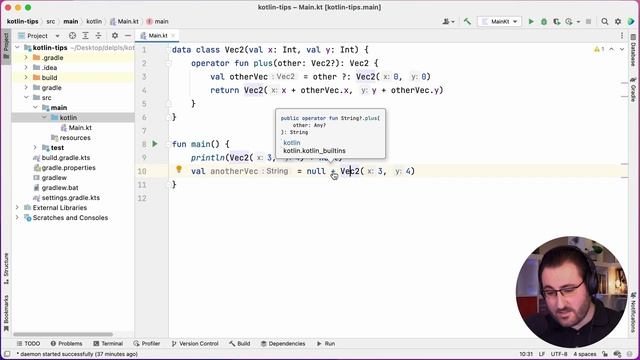640x360 pixels.
Task: Open the Version Control tool window
Action: coord(195,344)
